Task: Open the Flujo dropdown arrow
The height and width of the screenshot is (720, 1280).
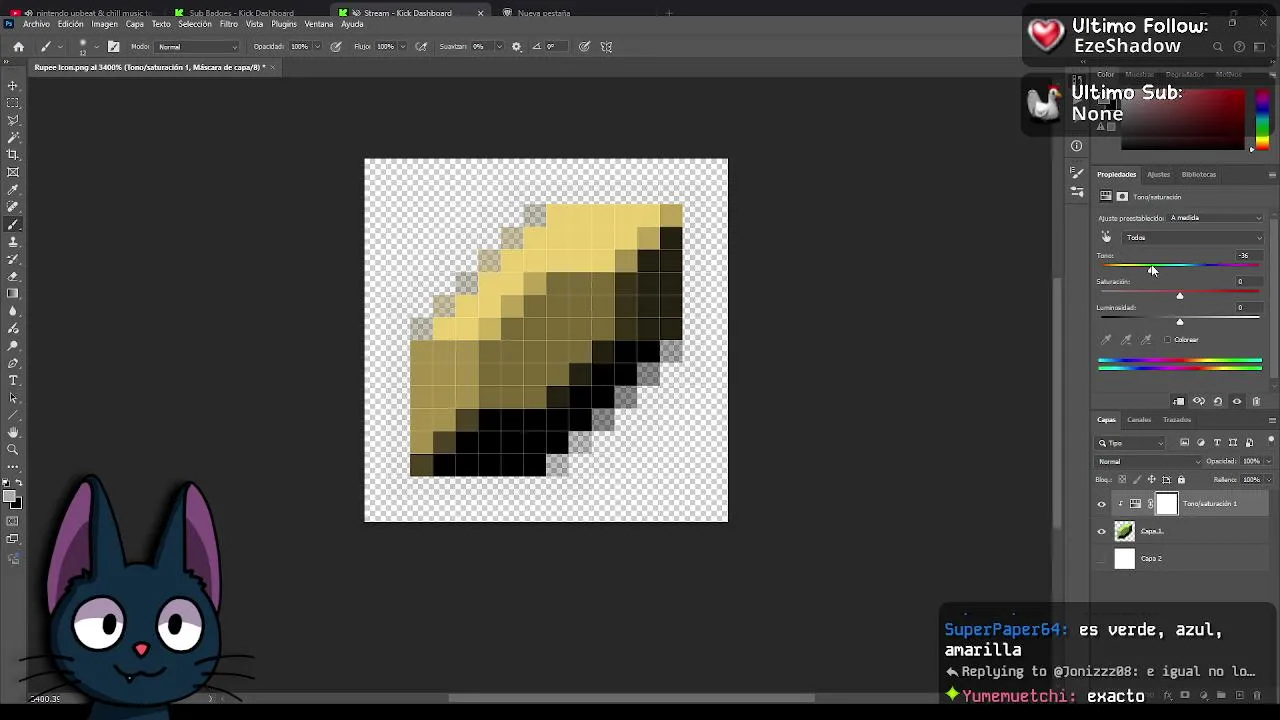Action: [x=404, y=47]
